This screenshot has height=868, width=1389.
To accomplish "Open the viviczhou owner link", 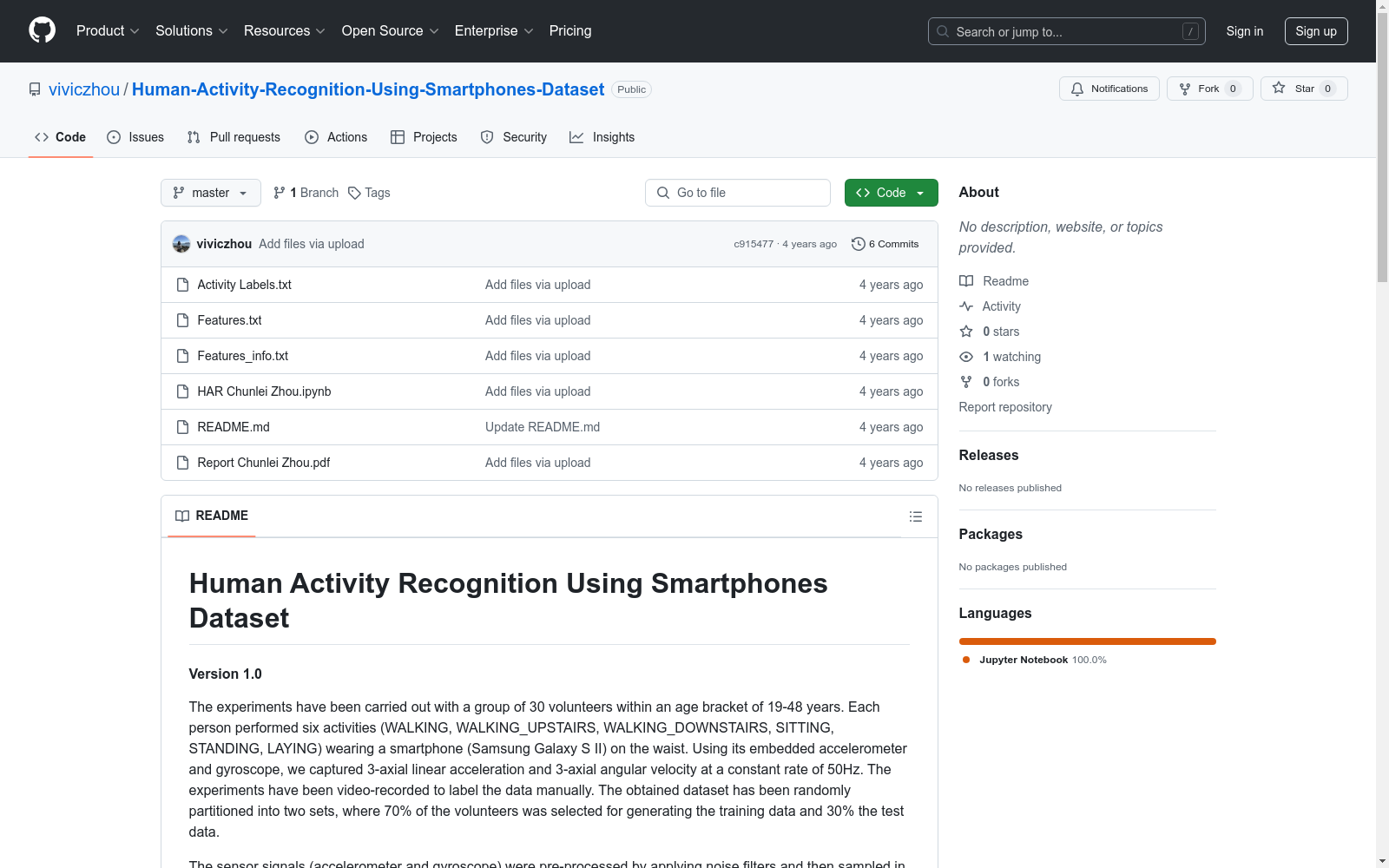I will coord(84,89).
